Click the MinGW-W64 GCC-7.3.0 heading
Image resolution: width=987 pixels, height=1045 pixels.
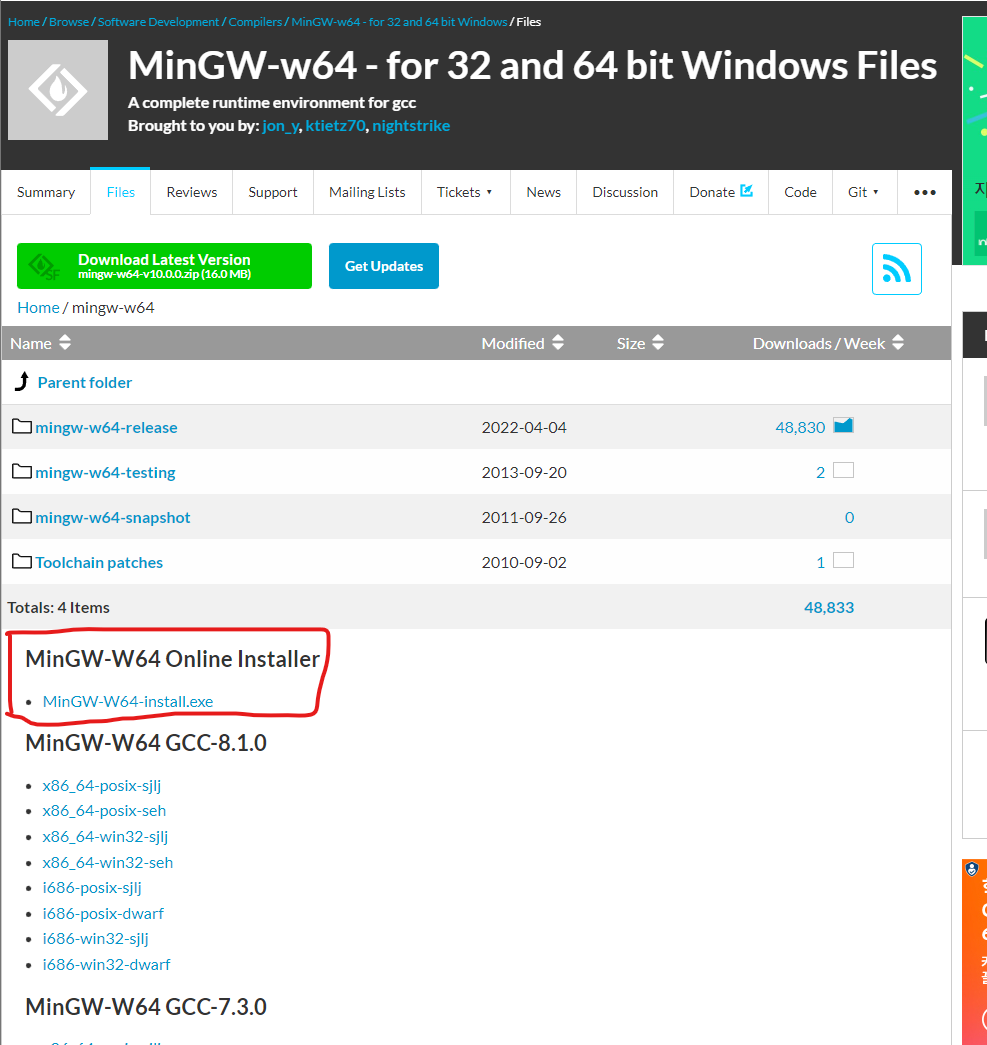(146, 1006)
